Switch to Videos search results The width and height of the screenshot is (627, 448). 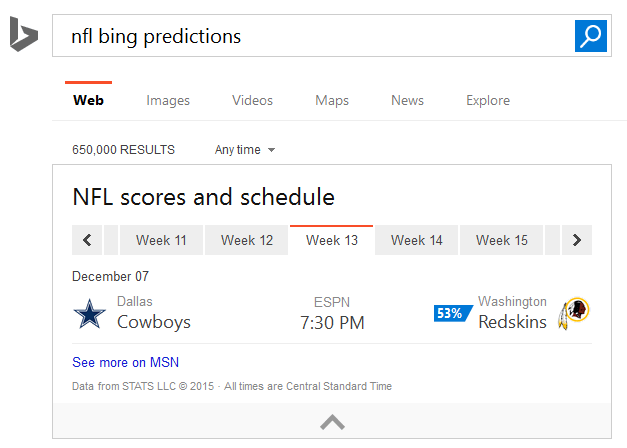point(252,100)
